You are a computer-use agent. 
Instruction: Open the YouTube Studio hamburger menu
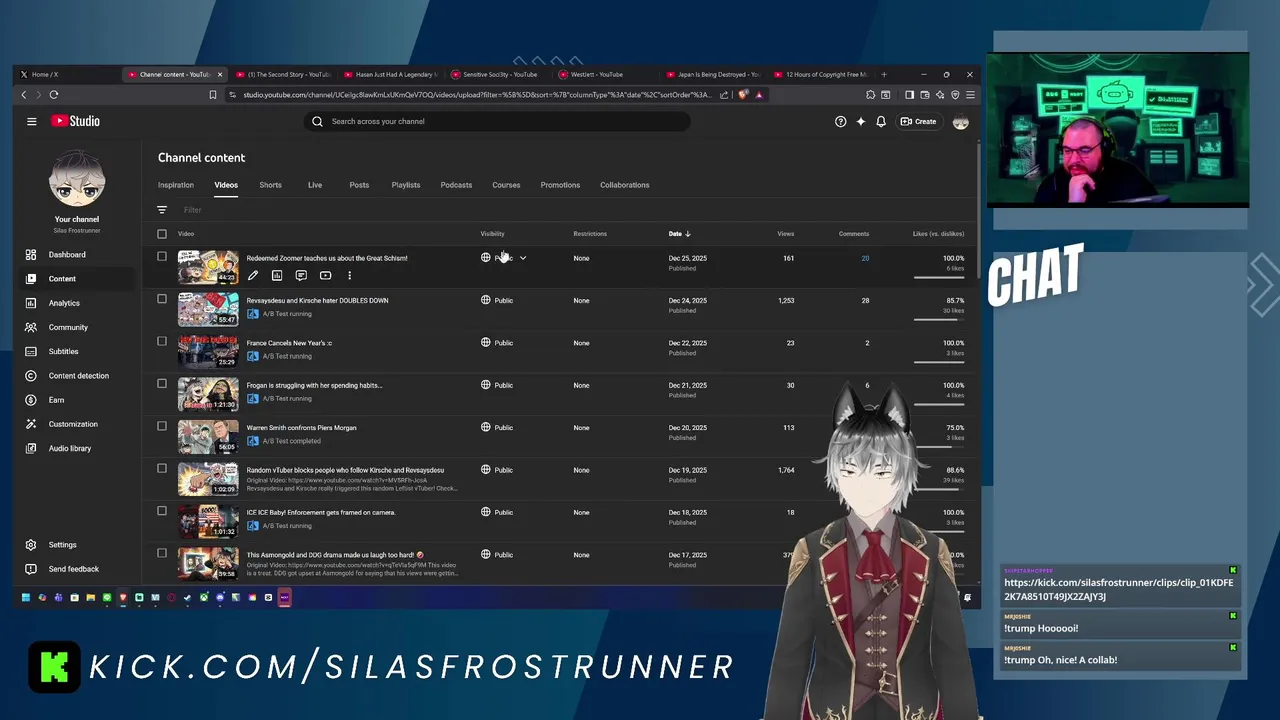tap(31, 121)
